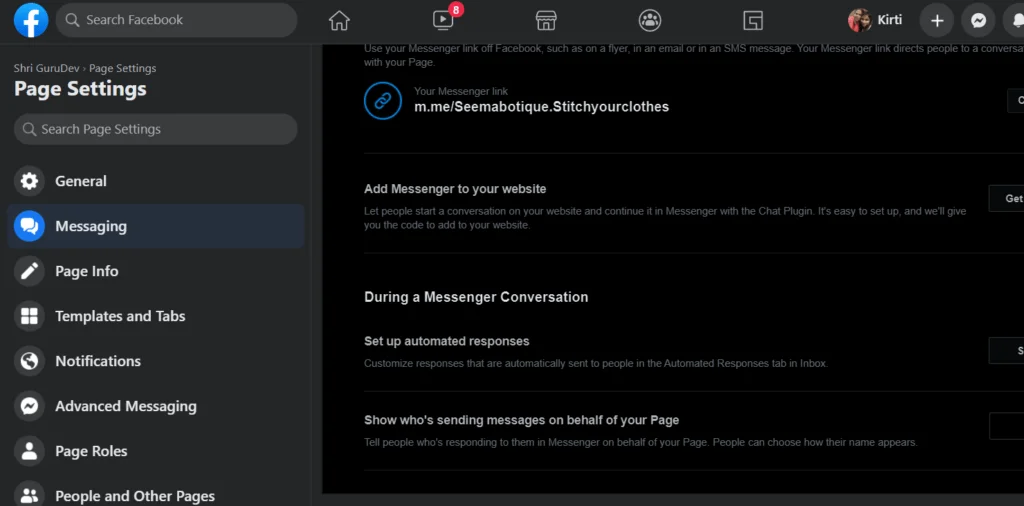
Task: Open Advanced Messaging settings
Action: click(x=126, y=406)
